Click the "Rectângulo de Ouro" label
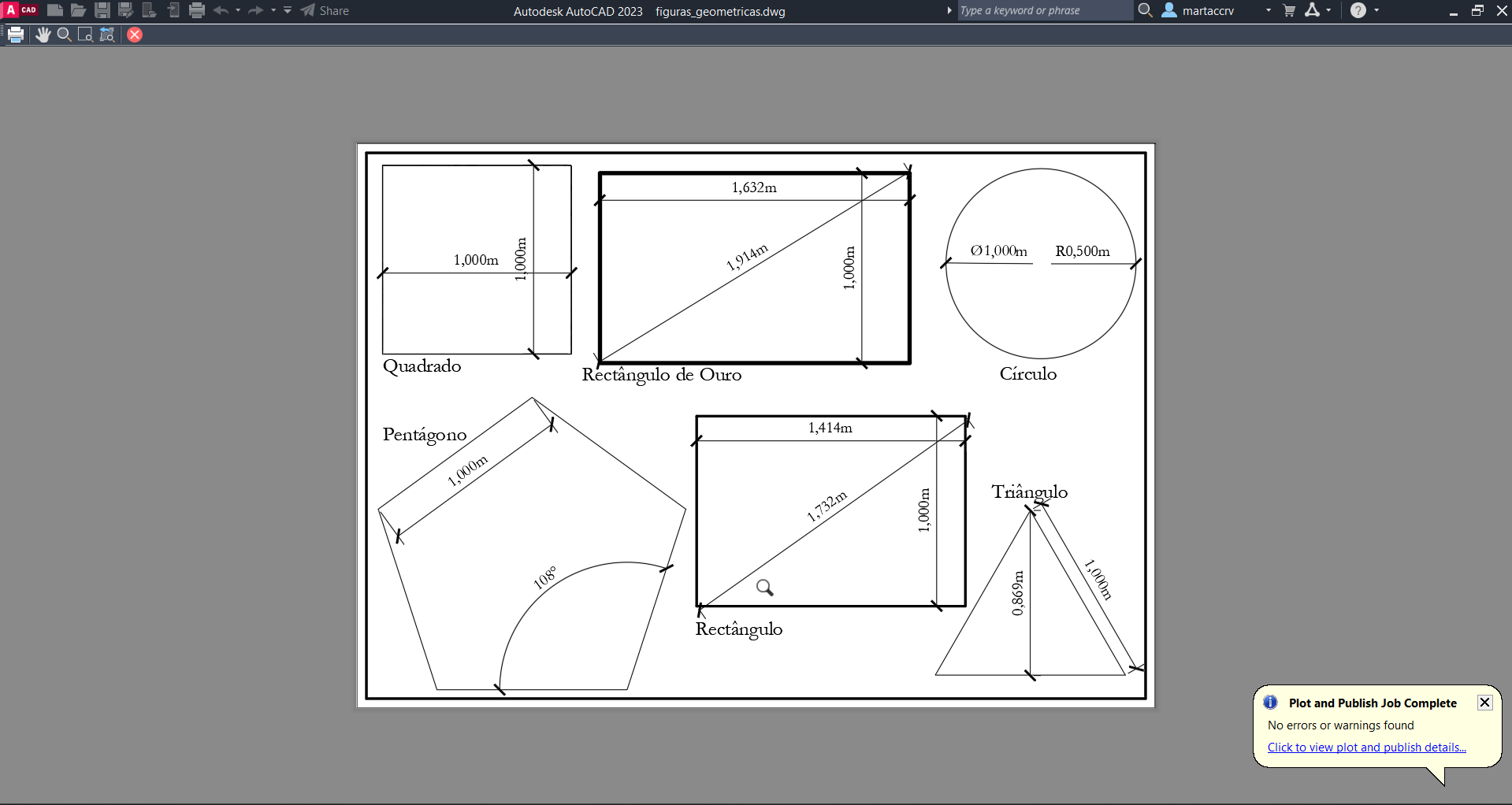Screen dimensions: 1512x805 [662, 376]
